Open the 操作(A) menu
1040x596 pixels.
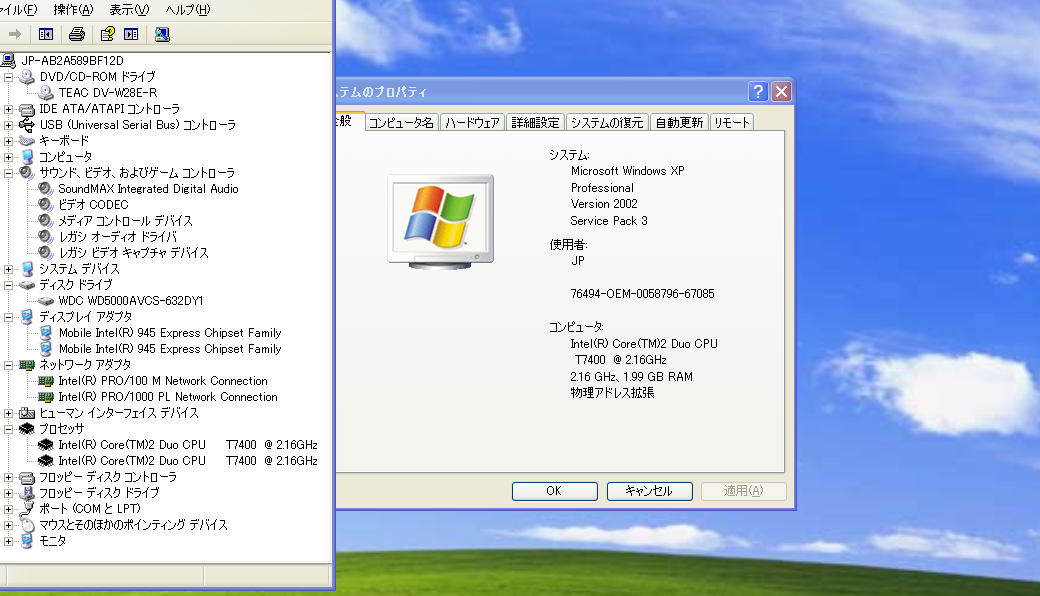coord(73,9)
